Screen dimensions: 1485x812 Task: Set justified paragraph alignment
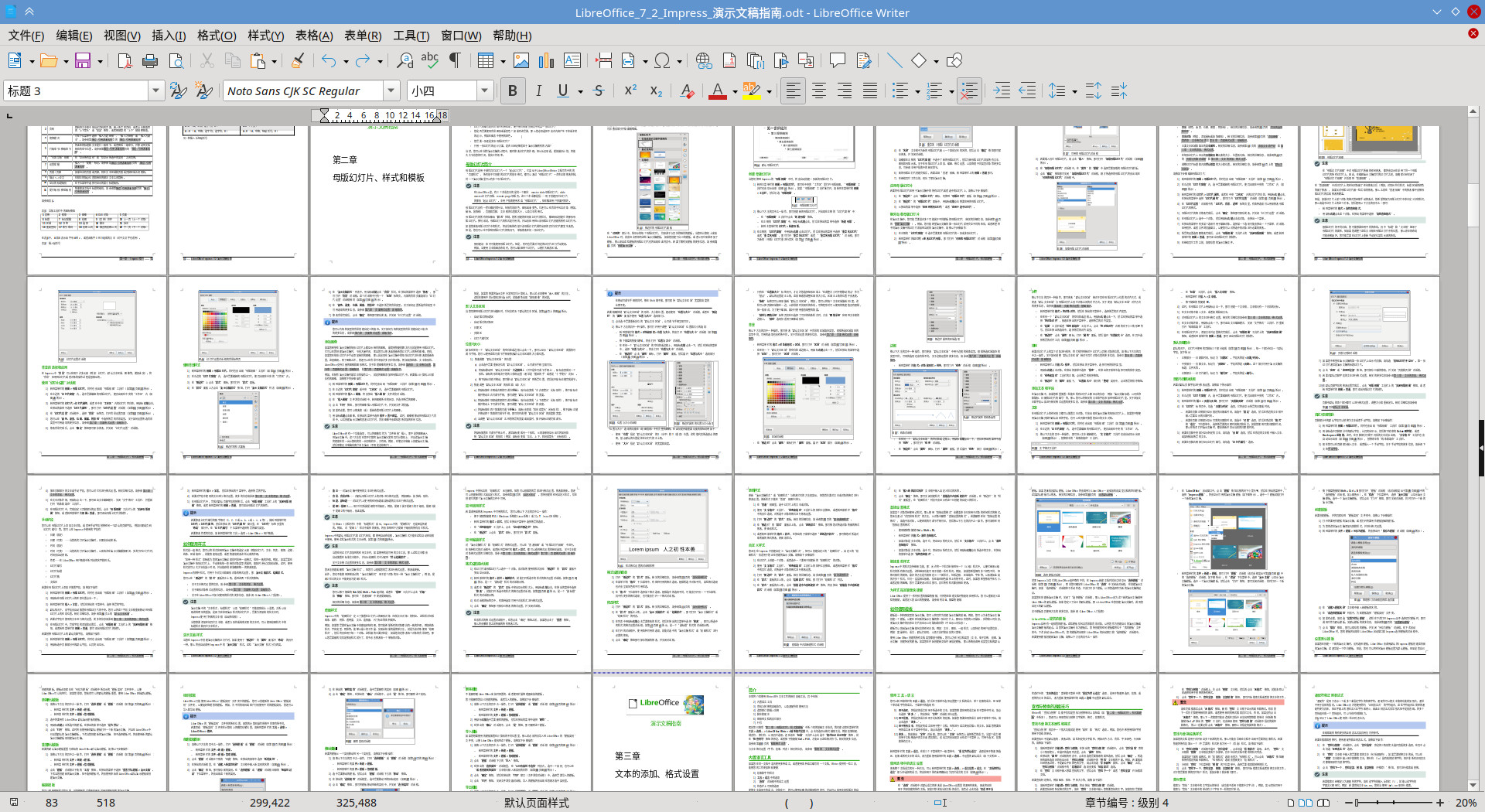point(870,90)
